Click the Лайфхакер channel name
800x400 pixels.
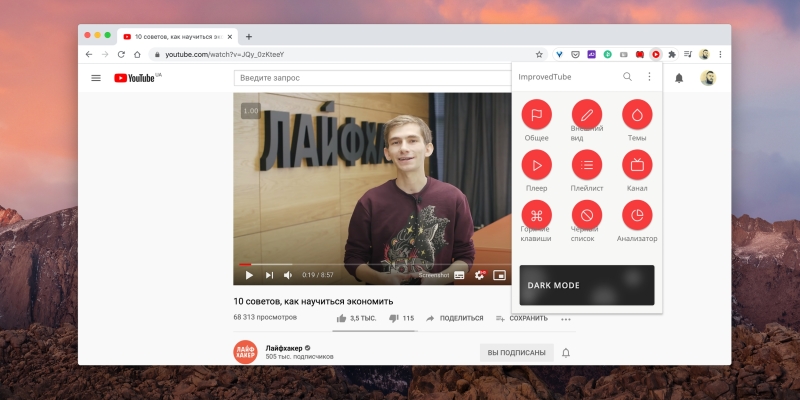[284, 348]
